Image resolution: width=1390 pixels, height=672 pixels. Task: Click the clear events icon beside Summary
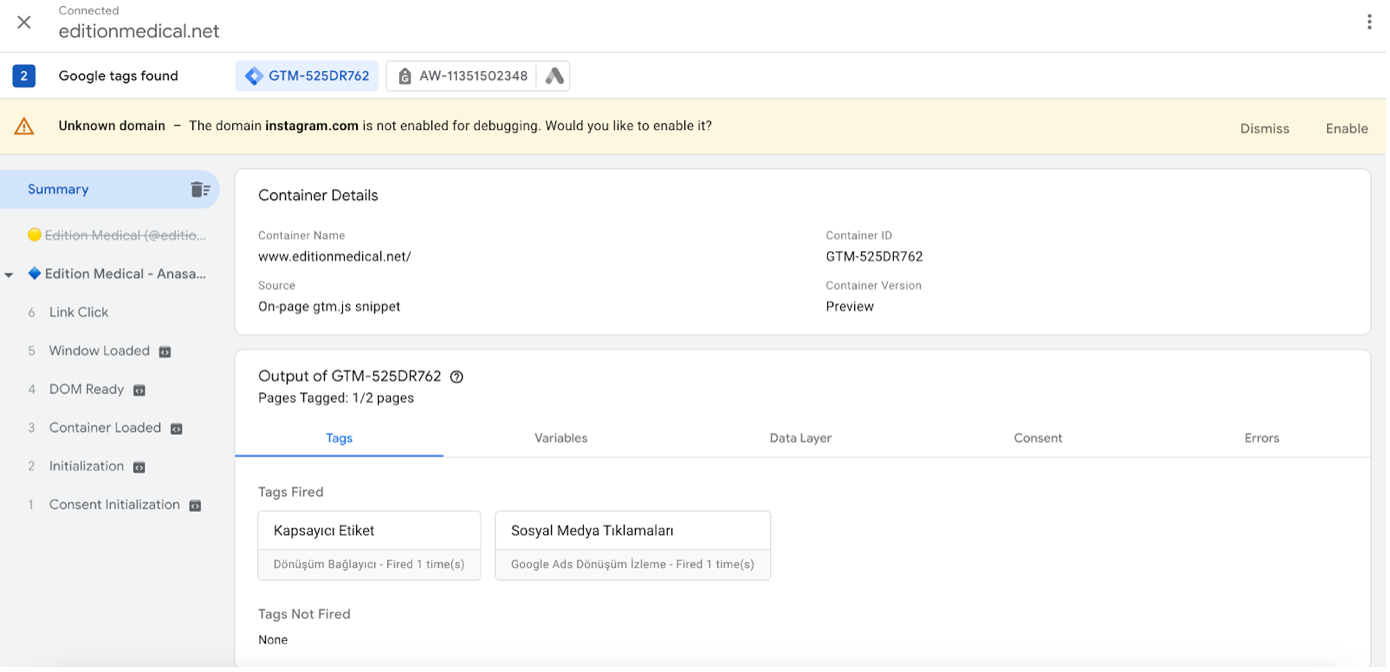click(x=200, y=189)
